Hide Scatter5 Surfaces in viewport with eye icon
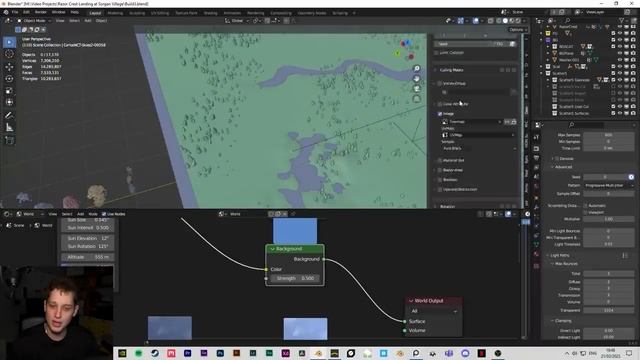This screenshot has height=360, width=640. coord(620,113)
